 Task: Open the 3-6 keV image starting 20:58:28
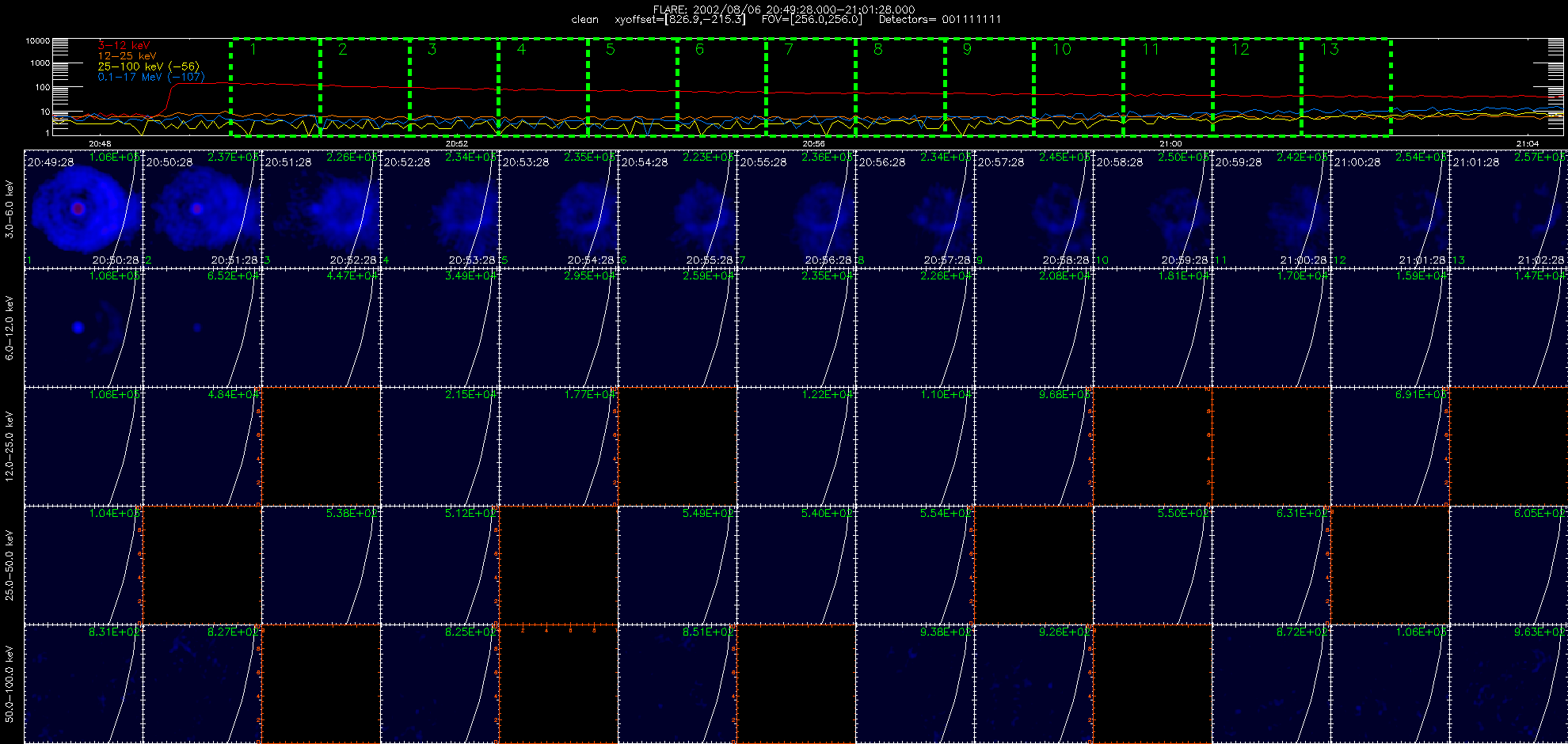tap(1152, 209)
